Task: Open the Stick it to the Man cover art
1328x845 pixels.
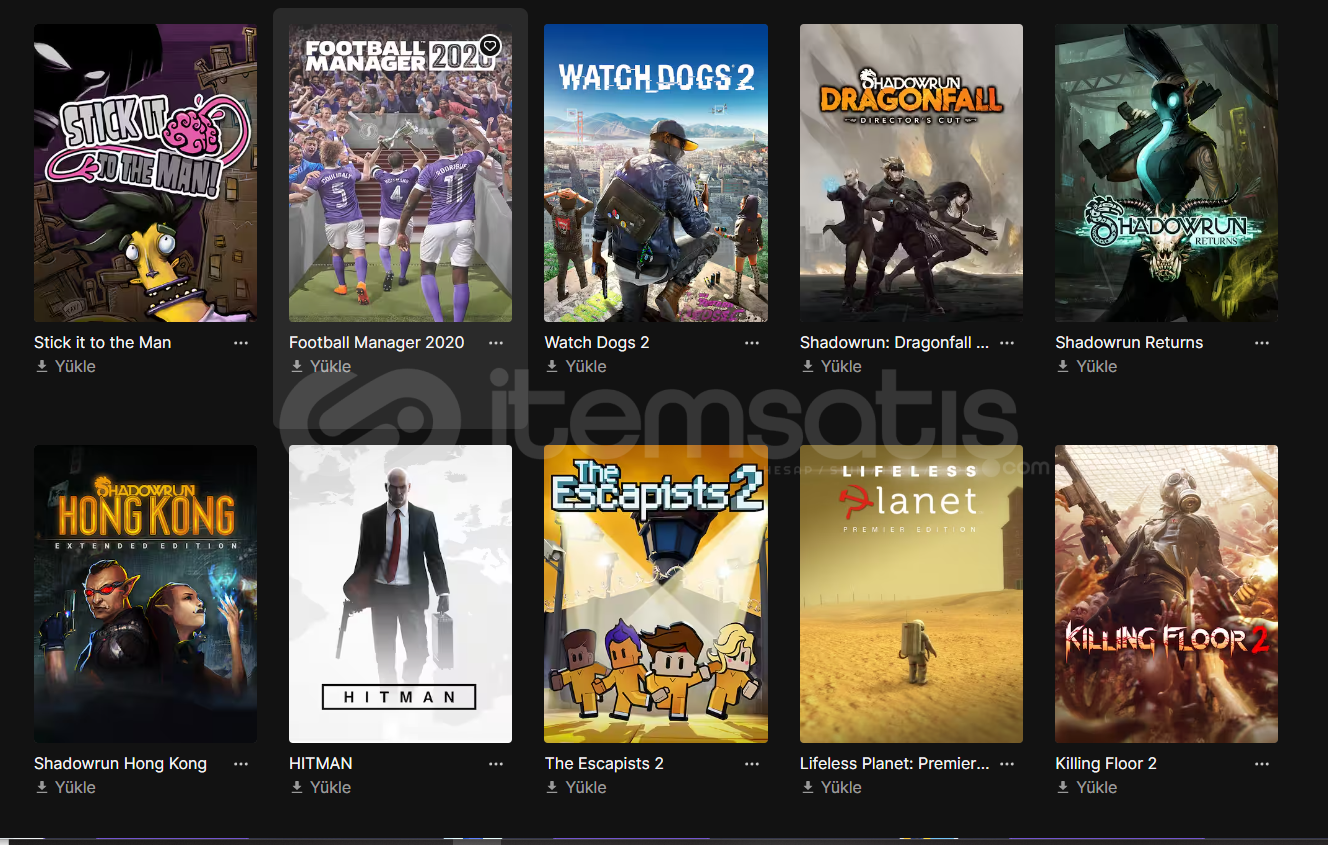Action: click(145, 173)
